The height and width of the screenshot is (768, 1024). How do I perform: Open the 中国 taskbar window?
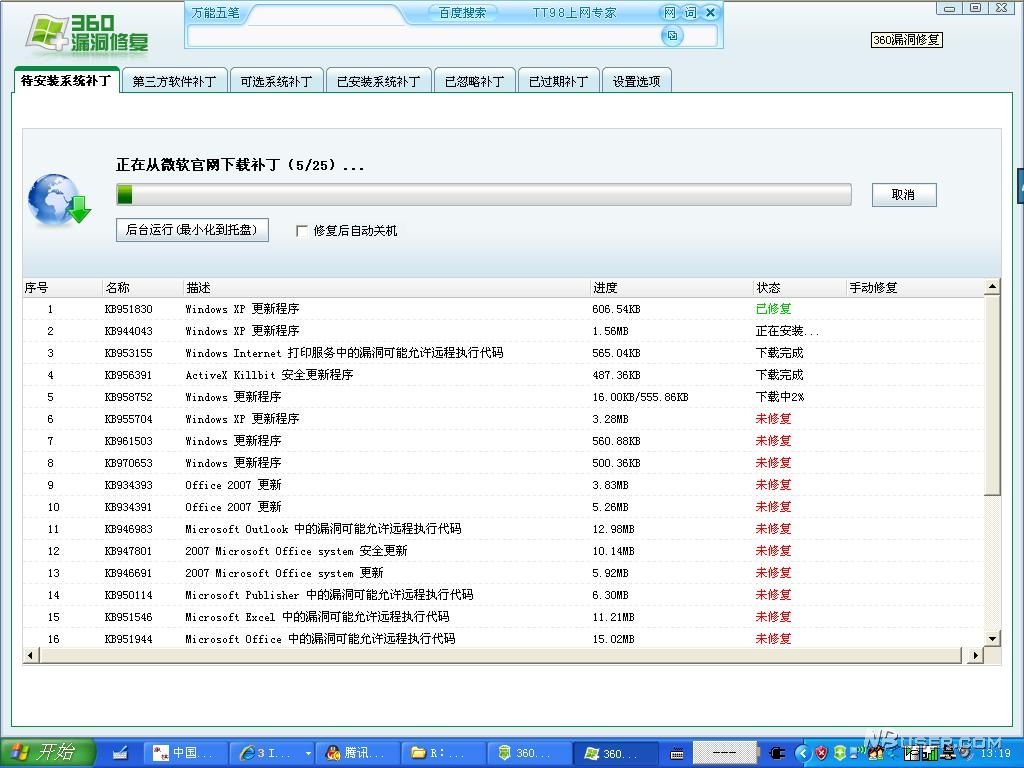click(185, 753)
